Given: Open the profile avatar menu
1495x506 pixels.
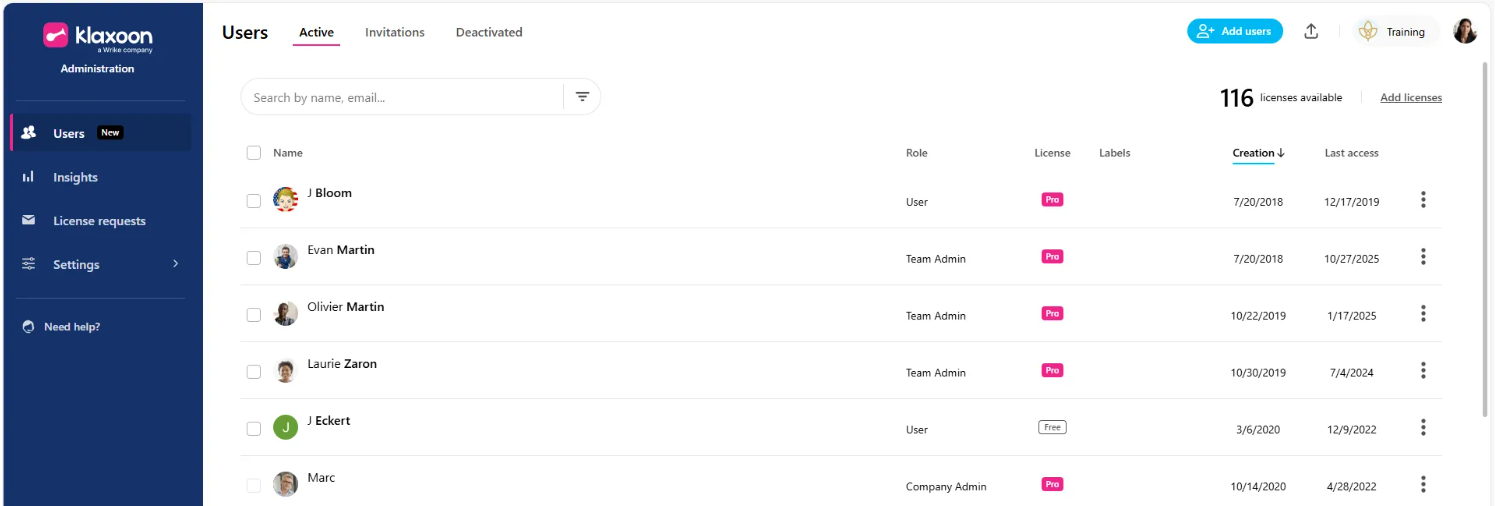Looking at the screenshot, I should click(1465, 32).
